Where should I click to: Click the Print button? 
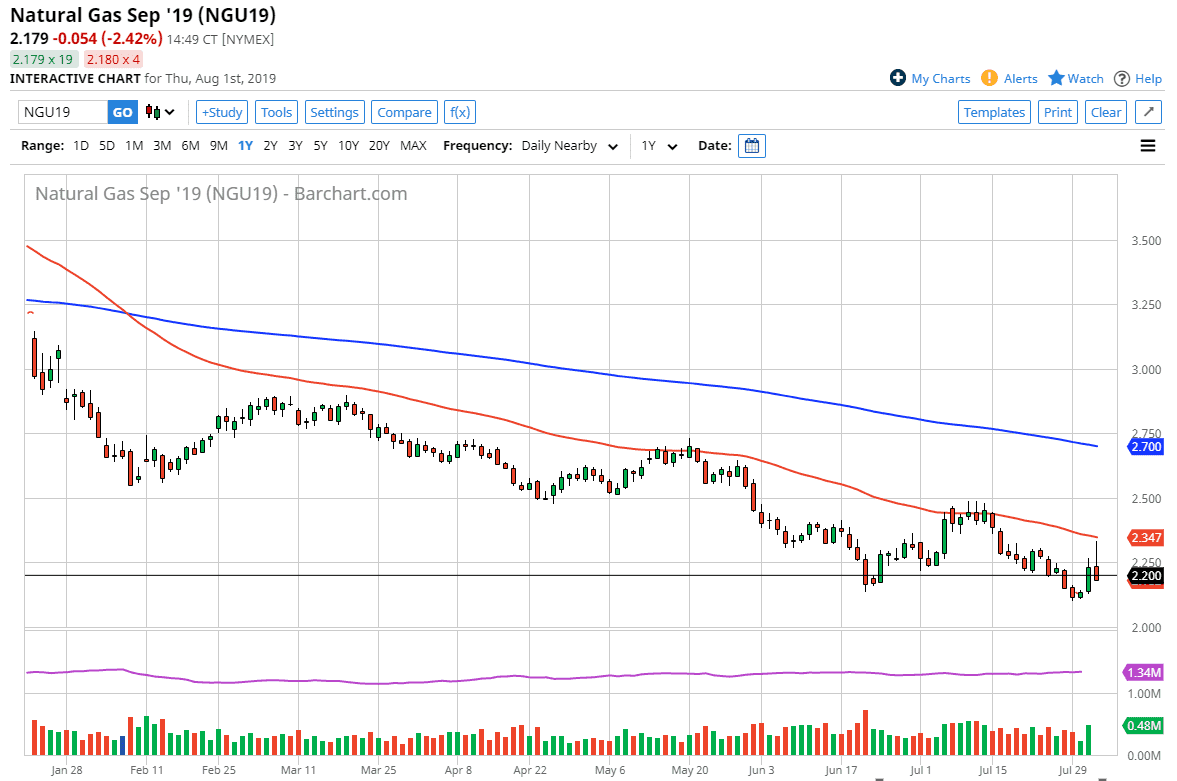point(1058,112)
